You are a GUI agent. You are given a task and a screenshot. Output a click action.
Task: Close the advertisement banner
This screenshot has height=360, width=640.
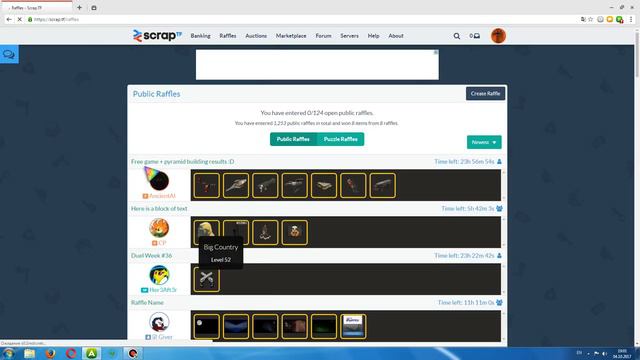tap(436, 52)
